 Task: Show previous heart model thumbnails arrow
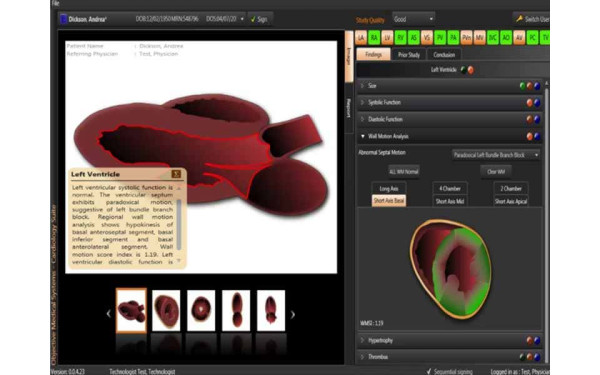coord(108,314)
